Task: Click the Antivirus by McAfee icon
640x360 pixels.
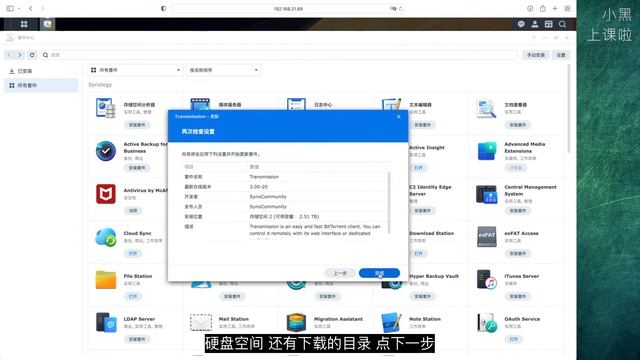Action: click(106, 194)
